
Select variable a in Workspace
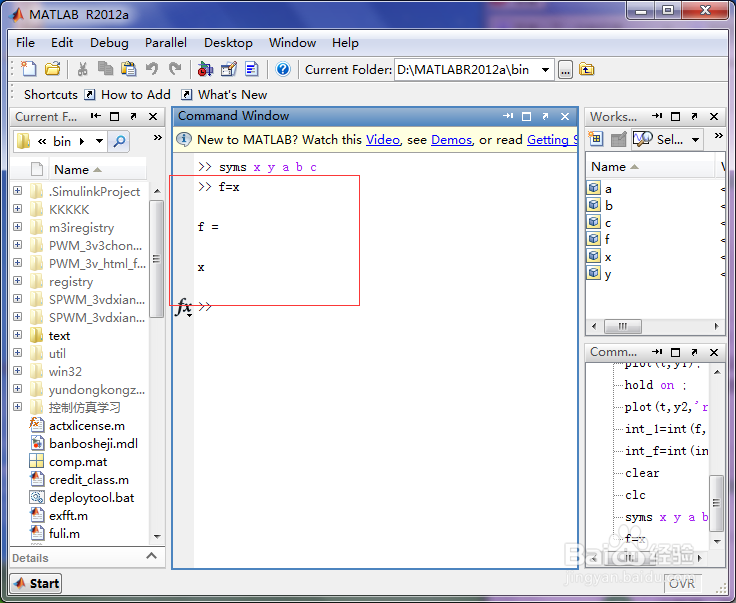tap(608, 189)
